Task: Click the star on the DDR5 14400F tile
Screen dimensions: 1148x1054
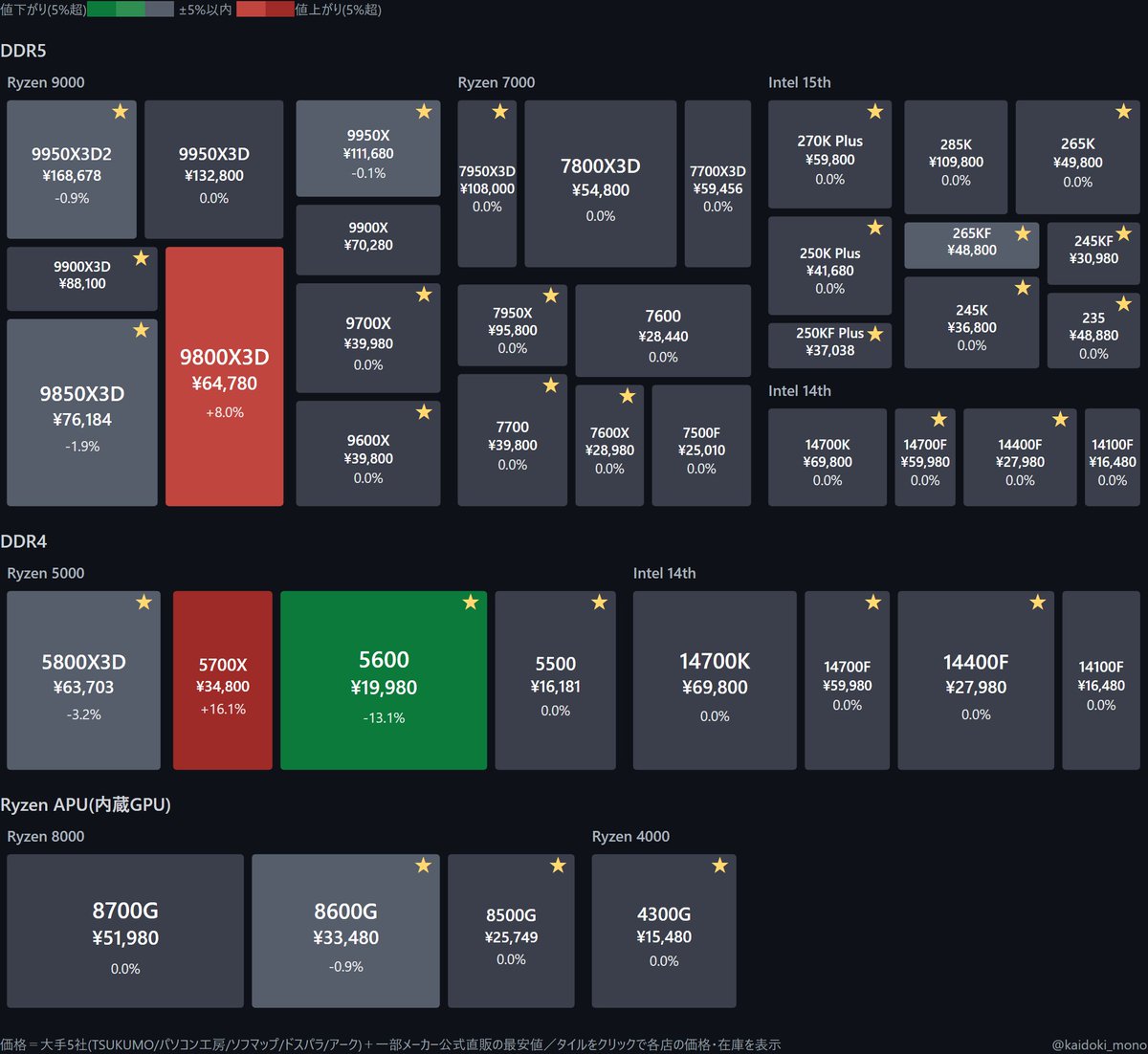Action: 1060,420
